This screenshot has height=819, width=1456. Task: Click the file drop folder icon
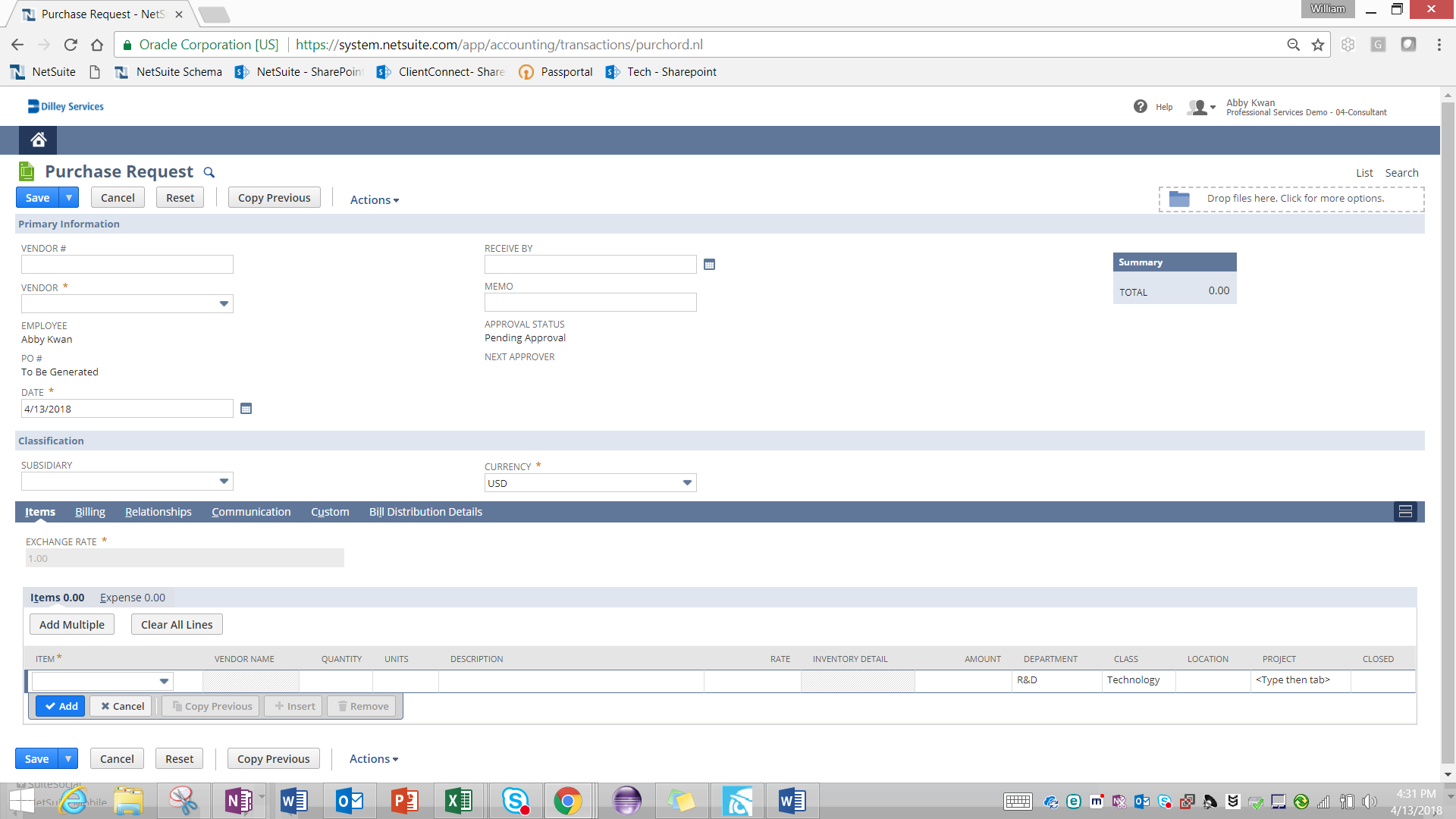tap(1180, 198)
